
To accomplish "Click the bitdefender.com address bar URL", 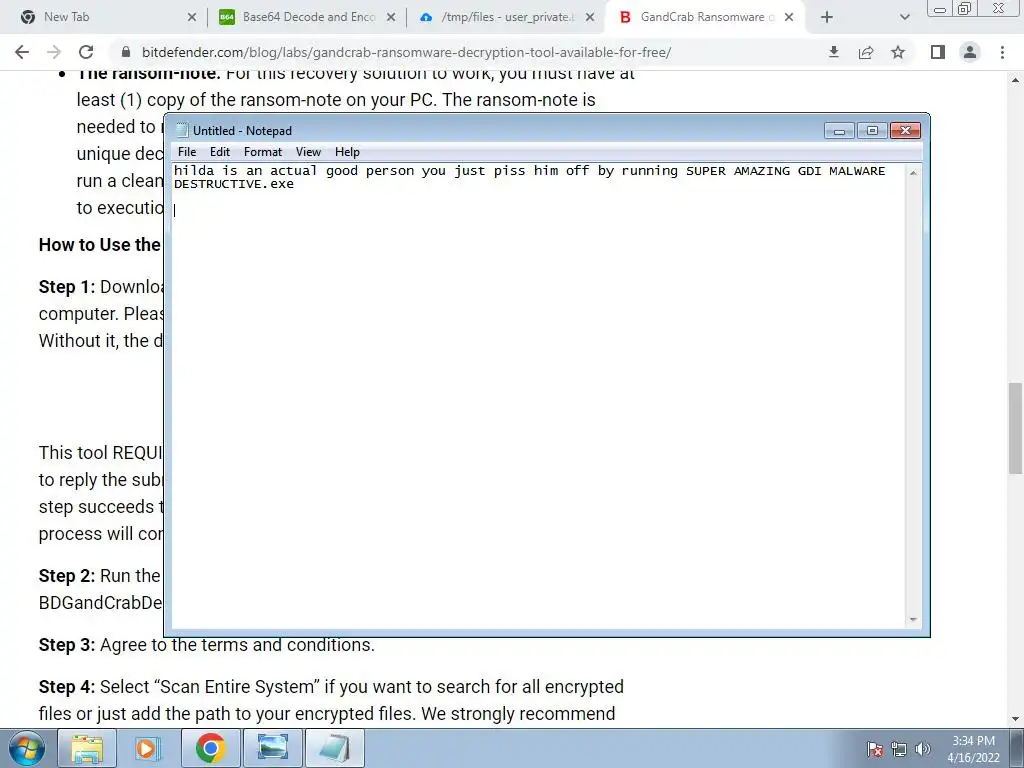I will pos(406,52).
